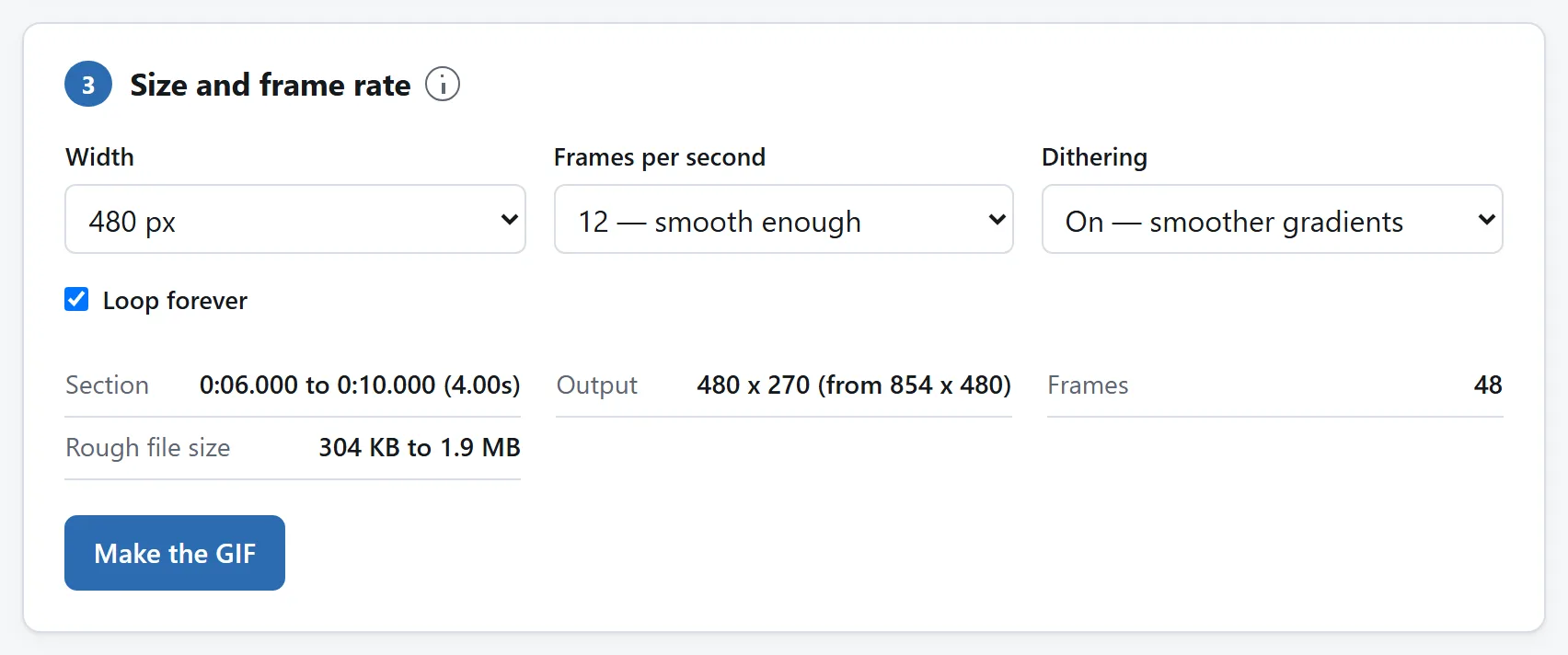Image resolution: width=1568 pixels, height=655 pixels.
Task: Click the Frames per second chevron arrow
Action: 997,220
